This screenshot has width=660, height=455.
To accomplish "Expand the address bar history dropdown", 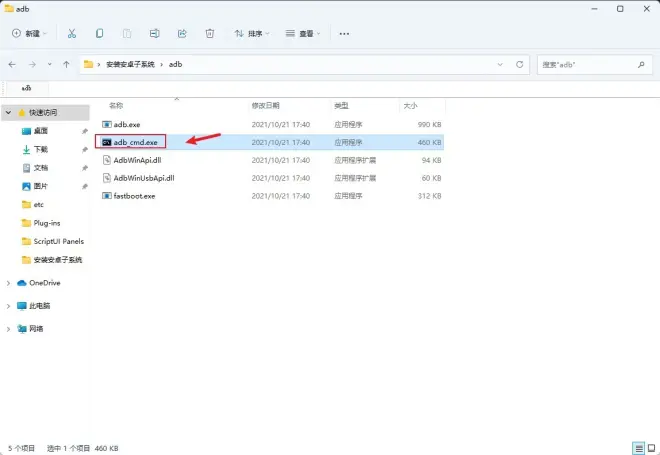I will (500, 64).
